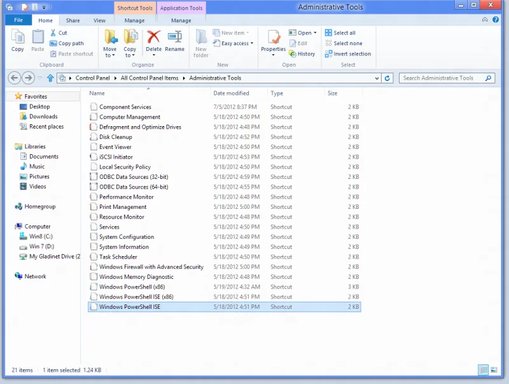The image size is (509, 384).
Task: Click the Back navigation arrow
Action: pyautogui.click(x=14, y=78)
